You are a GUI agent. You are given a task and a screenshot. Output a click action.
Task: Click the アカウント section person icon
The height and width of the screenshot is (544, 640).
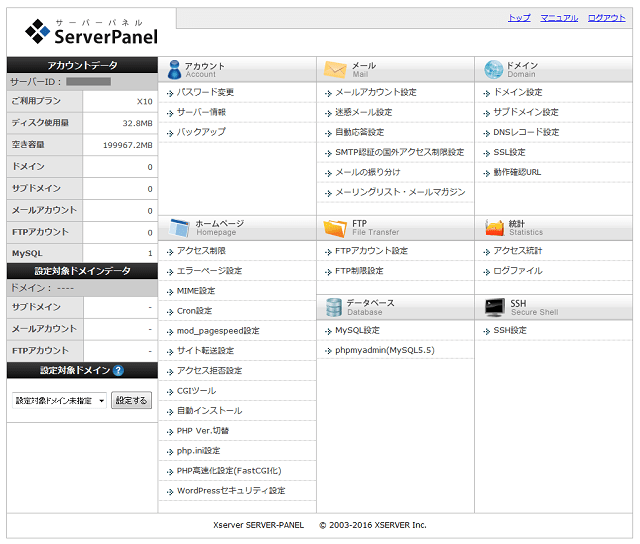click(x=174, y=69)
